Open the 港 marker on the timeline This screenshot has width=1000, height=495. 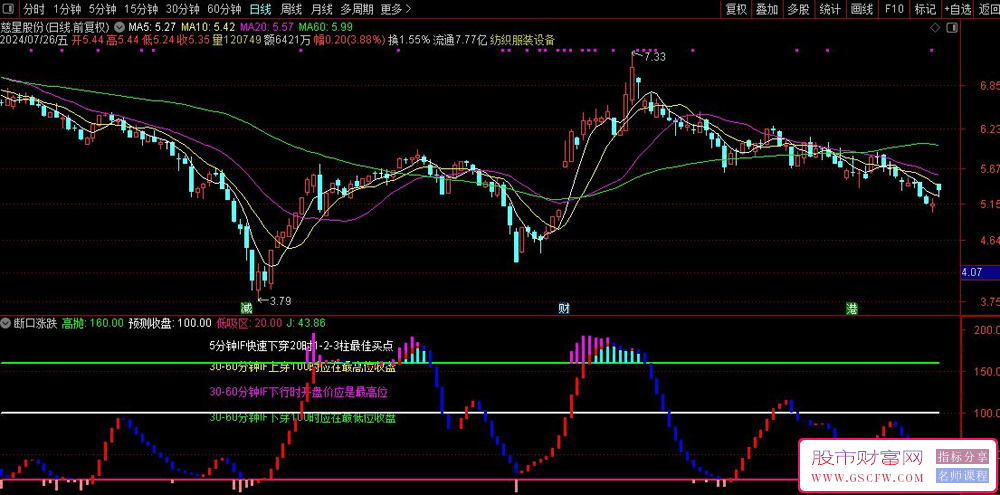point(851,309)
